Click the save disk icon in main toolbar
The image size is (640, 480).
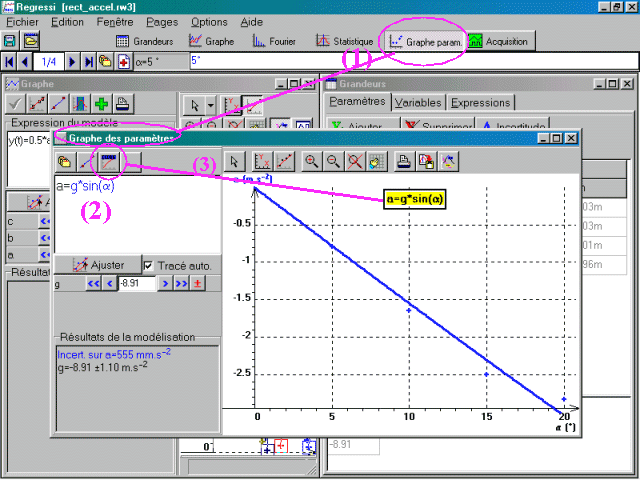pyautogui.click(x=10, y=41)
